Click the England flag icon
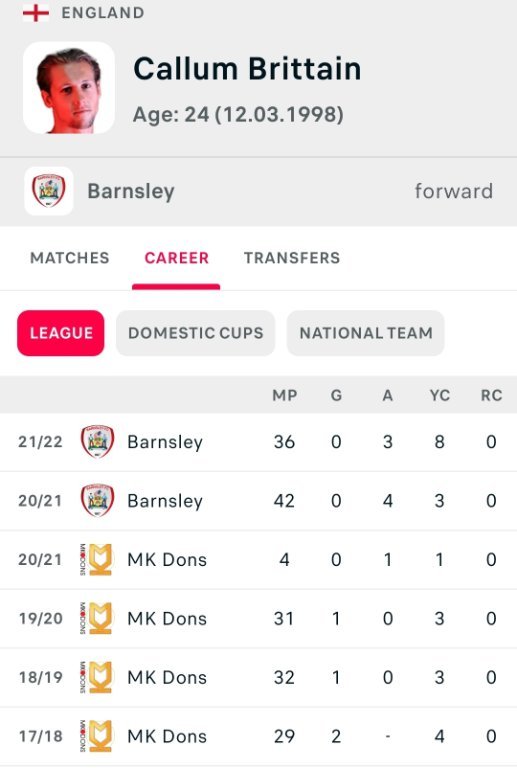This screenshot has height=768, width=517. pos(36,12)
